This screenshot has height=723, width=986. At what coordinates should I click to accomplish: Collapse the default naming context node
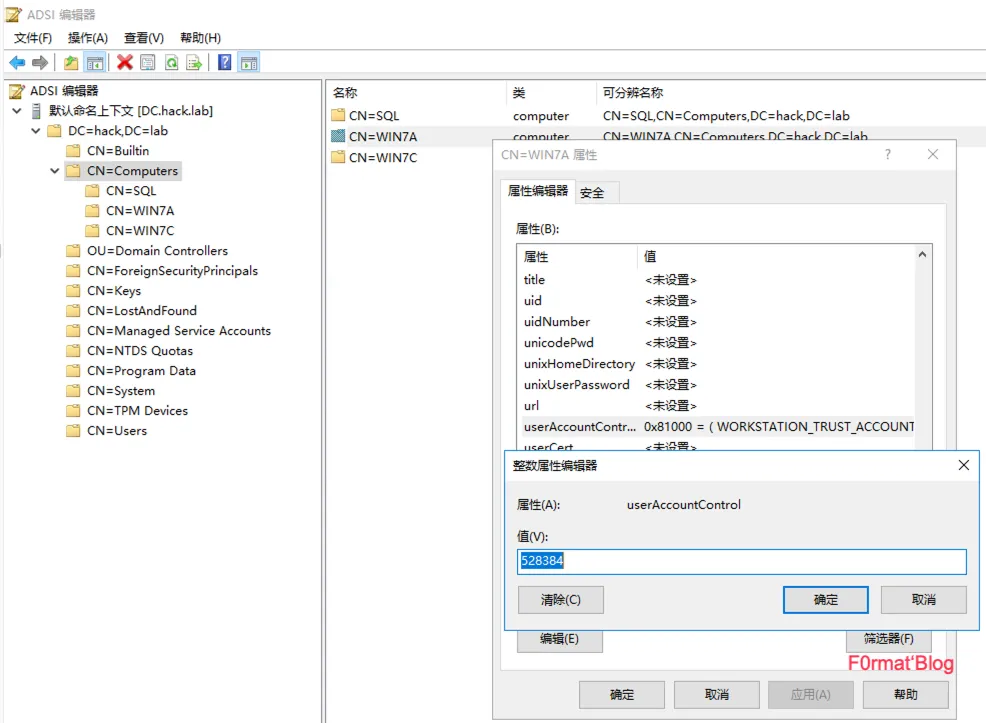point(17,111)
